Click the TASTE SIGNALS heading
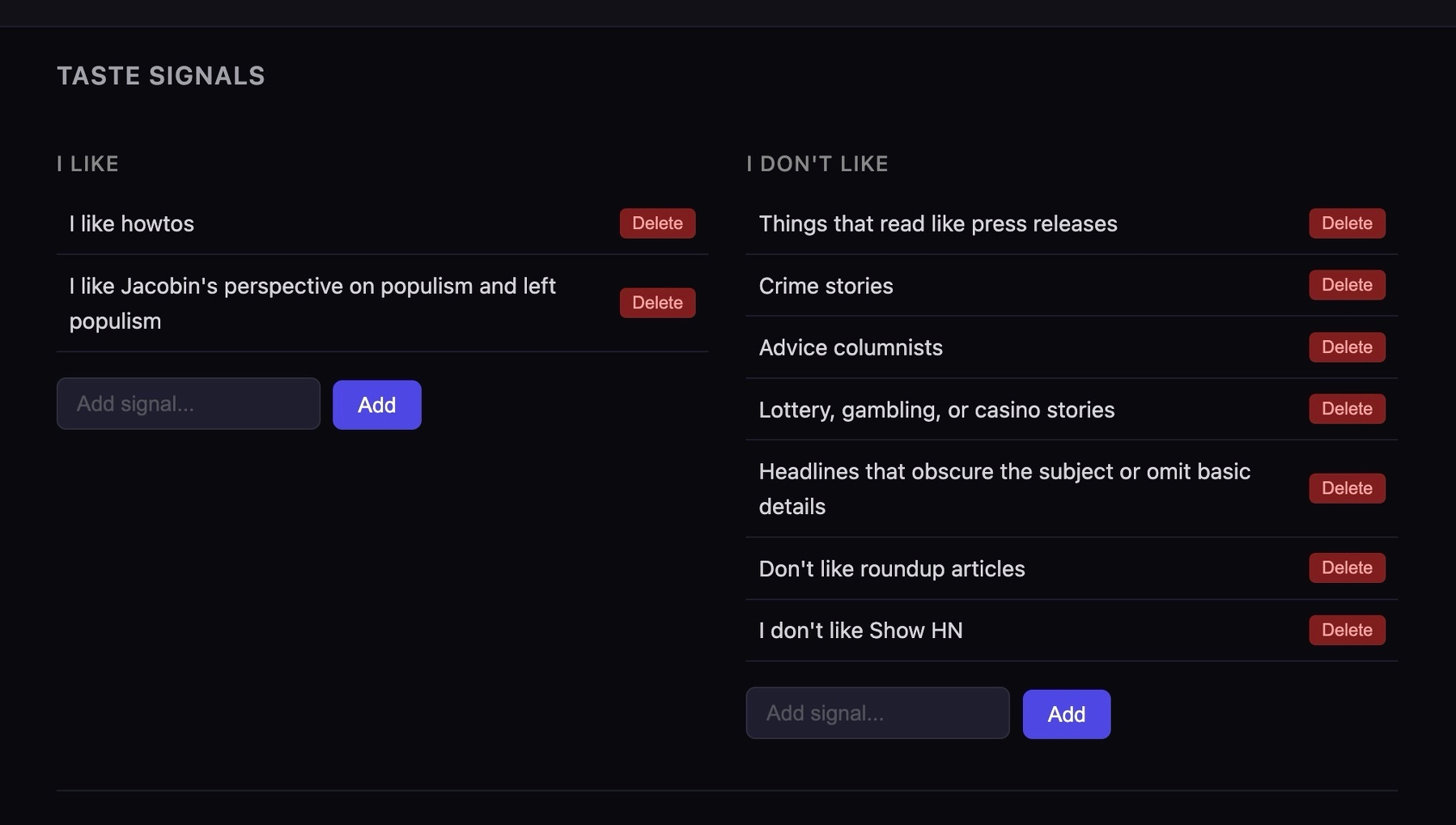 pos(160,75)
